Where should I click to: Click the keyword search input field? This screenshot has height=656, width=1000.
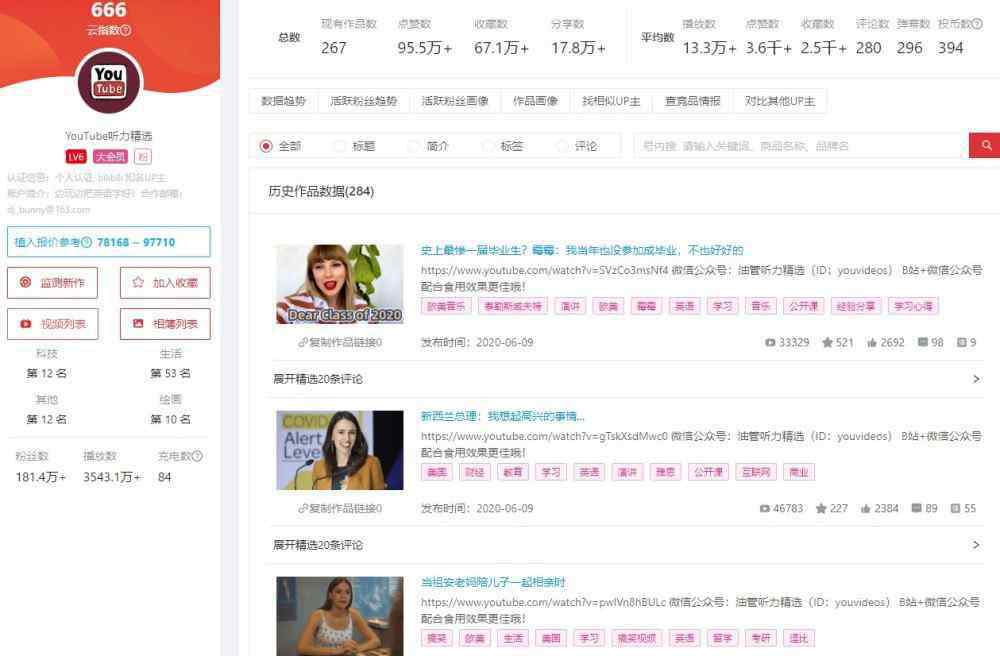[x=800, y=146]
